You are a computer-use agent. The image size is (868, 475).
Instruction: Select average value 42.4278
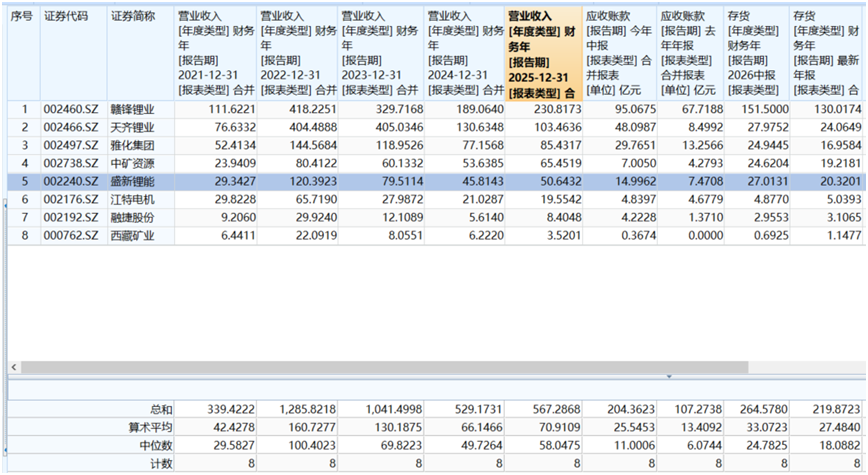pos(216,427)
